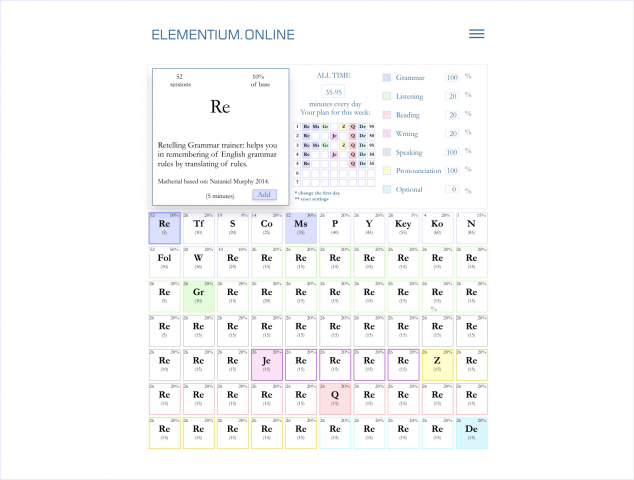Select the Y element tile

tap(369, 228)
